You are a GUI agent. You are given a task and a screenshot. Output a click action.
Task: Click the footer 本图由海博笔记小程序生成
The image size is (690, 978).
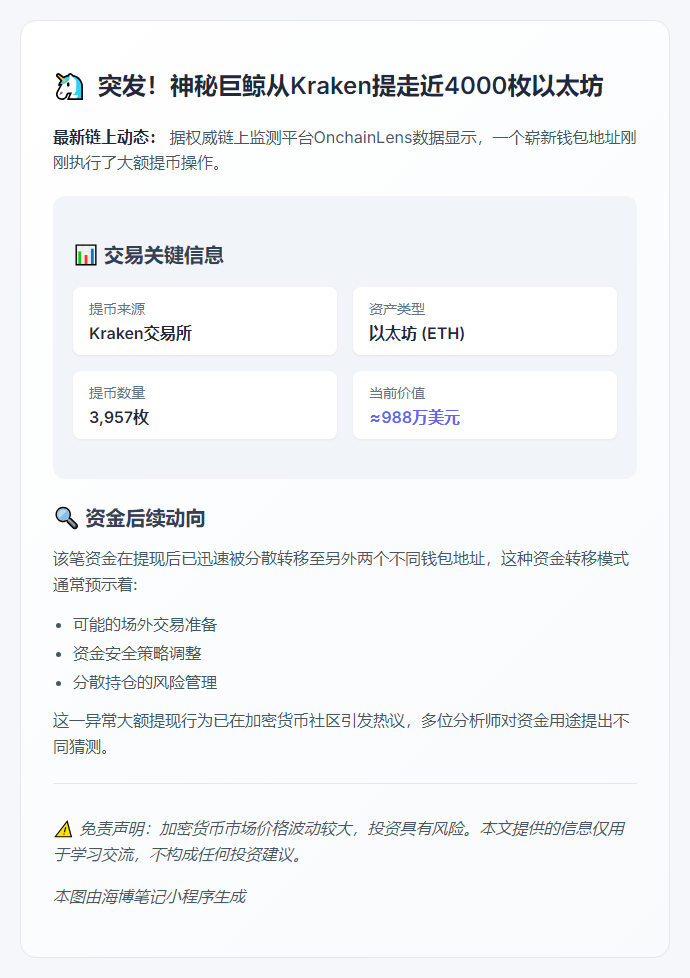[150, 896]
